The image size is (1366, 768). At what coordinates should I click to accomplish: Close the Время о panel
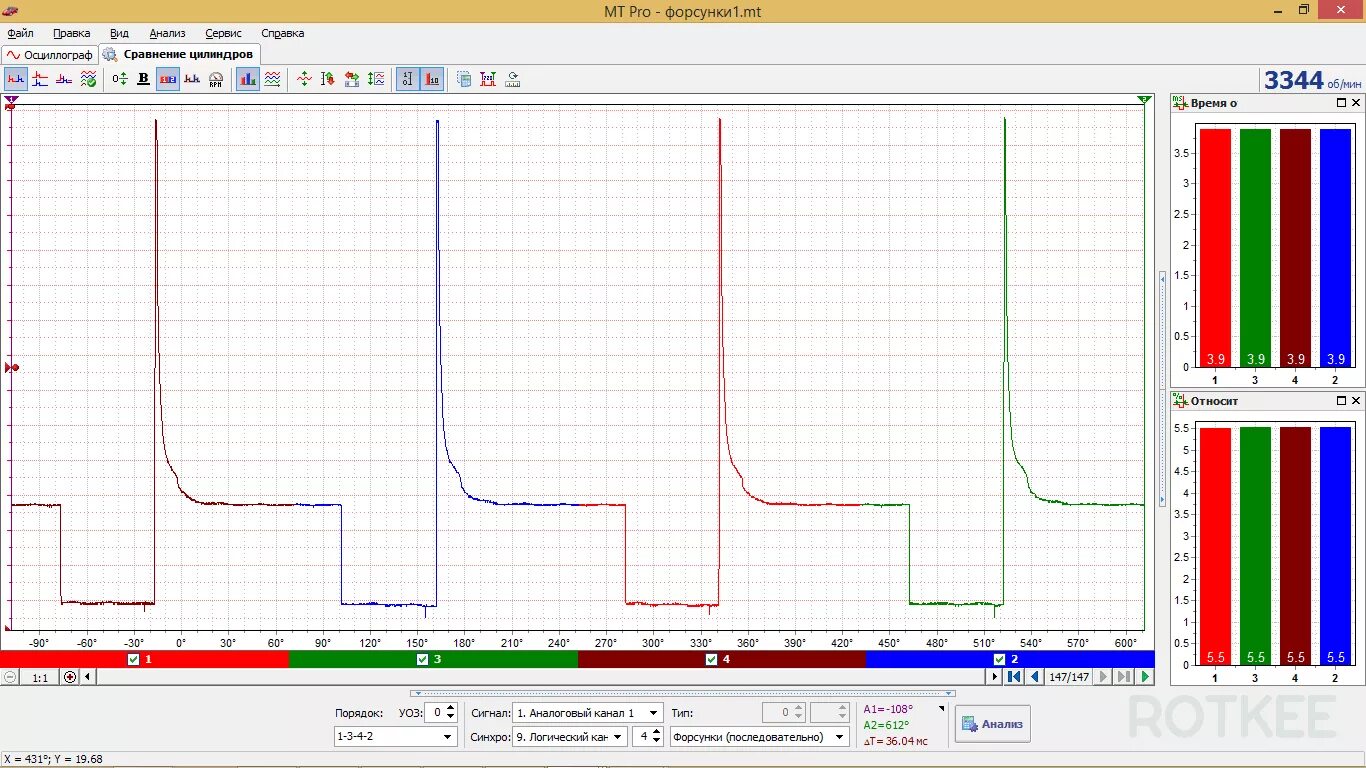click(1356, 103)
